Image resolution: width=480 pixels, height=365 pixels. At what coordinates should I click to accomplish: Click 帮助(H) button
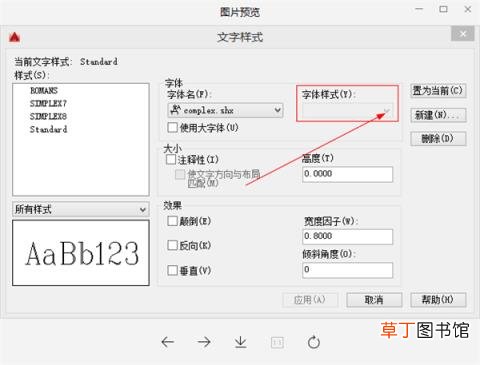coord(438,300)
